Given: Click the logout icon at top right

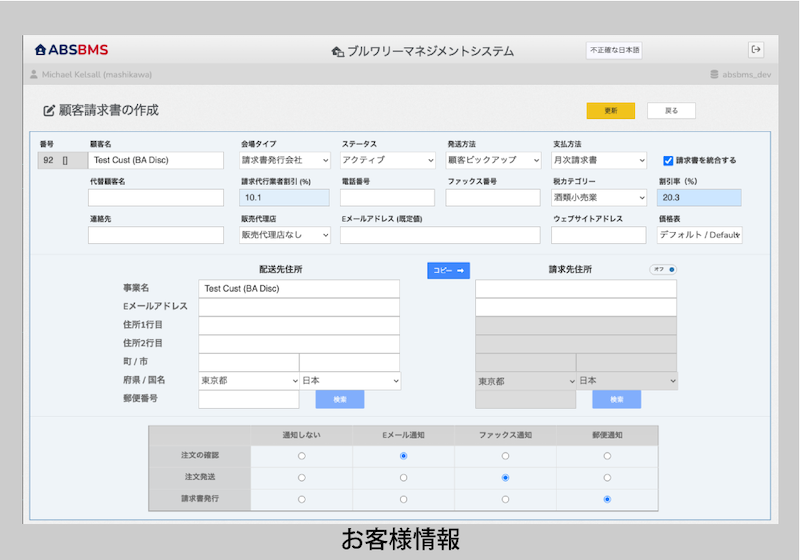Looking at the screenshot, I should pyautogui.click(x=756, y=49).
